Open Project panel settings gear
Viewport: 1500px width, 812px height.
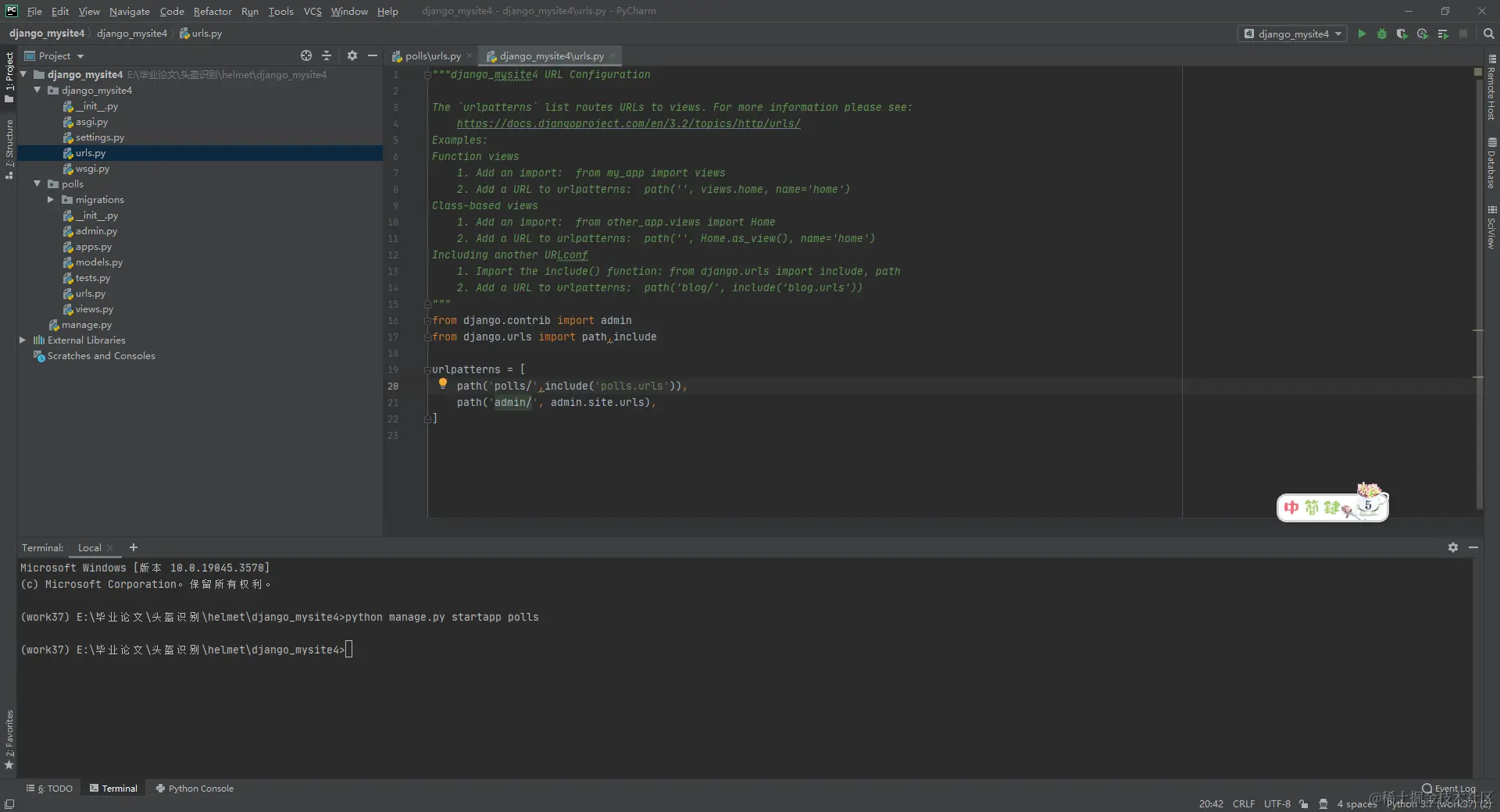tap(352, 55)
